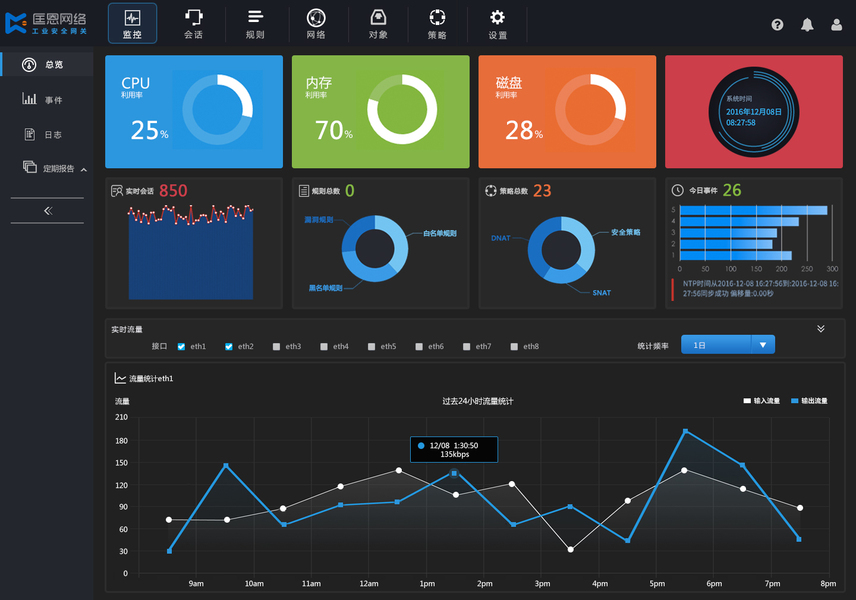Click the SNAT chart label
The width and height of the screenshot is (856, 600).
tap(602, 293)
